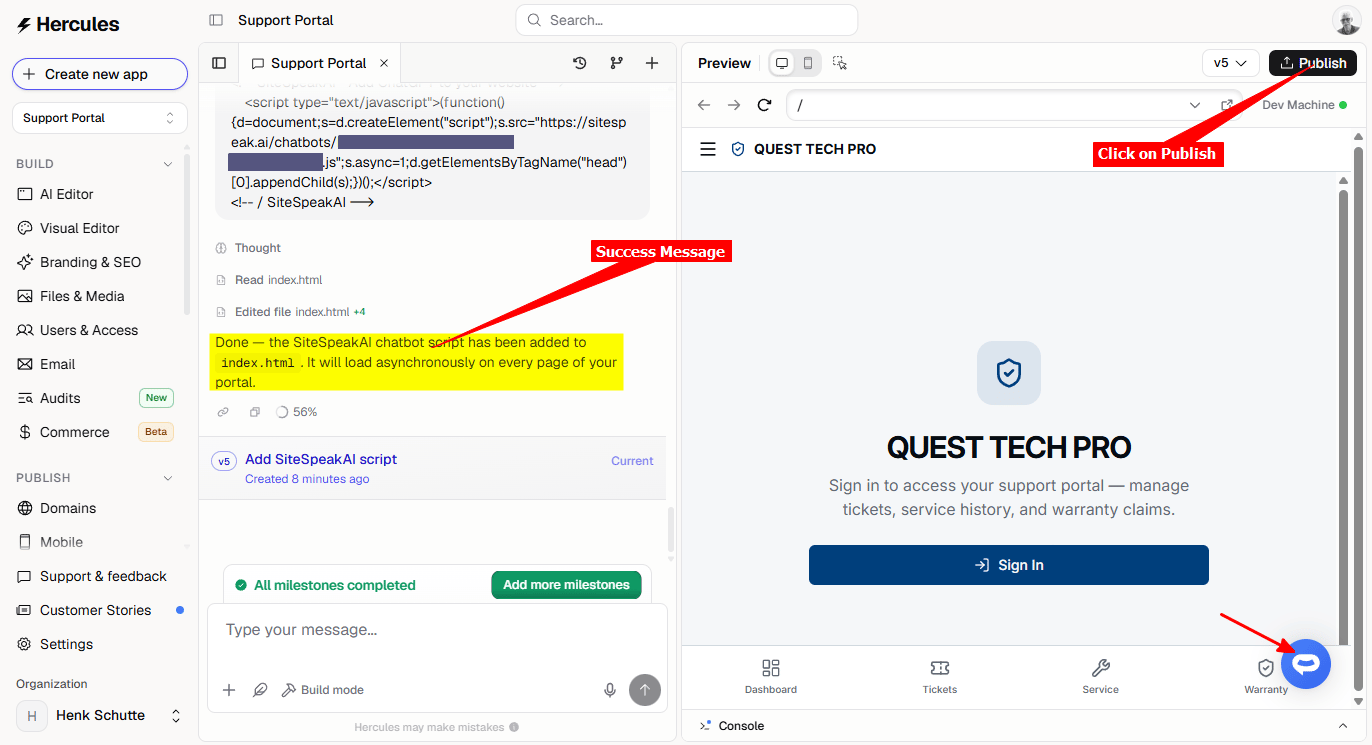Open the Henk Schutte organization switcher
1372x745 pixels.
coord(100,715)
